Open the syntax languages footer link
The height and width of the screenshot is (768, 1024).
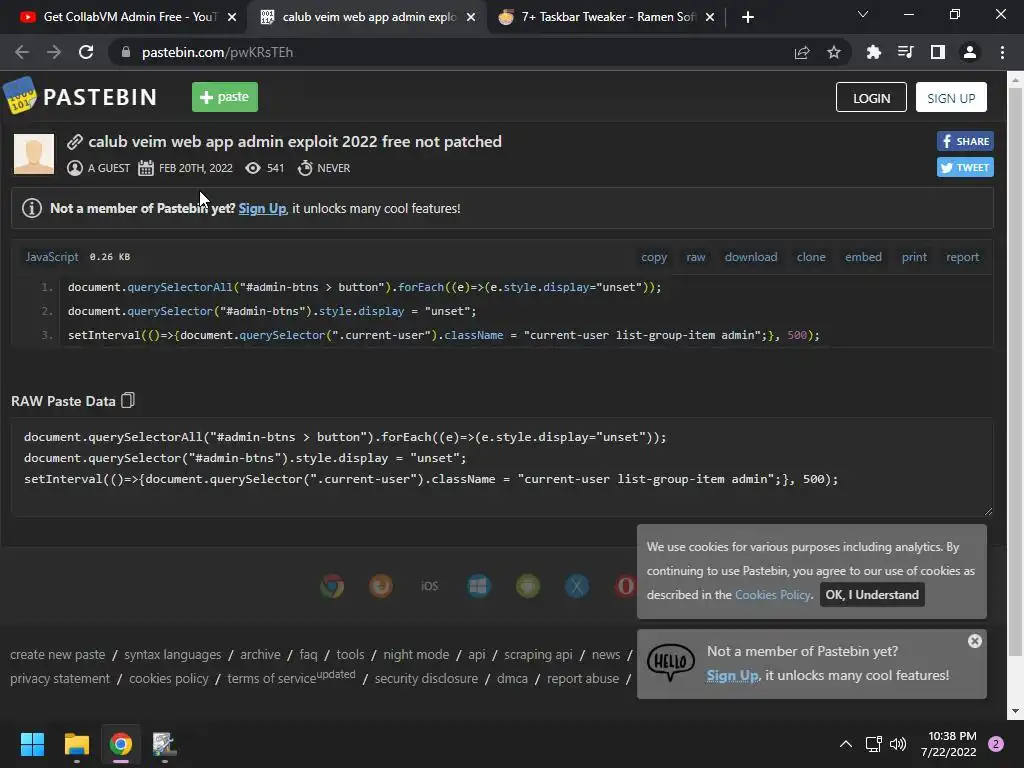point(172,654)
